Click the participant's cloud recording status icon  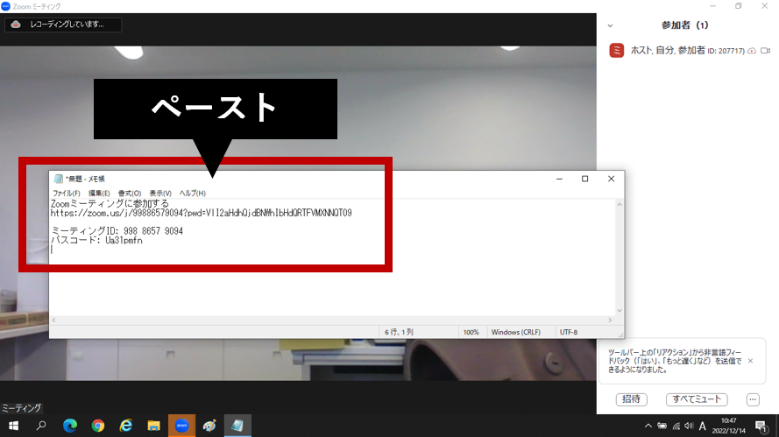click(752, 51)
